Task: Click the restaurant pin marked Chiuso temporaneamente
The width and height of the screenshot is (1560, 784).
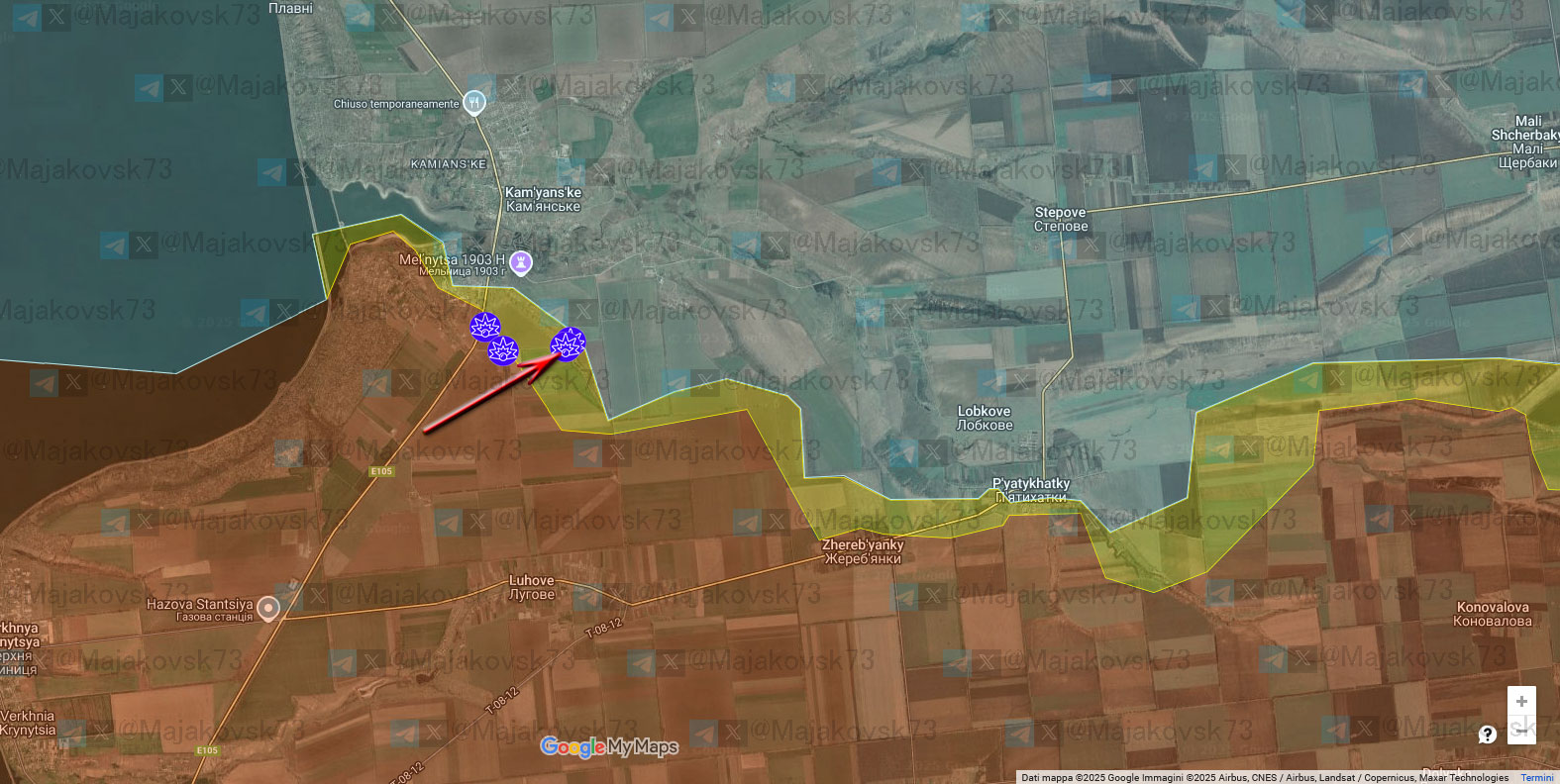Action: [474, 101]
